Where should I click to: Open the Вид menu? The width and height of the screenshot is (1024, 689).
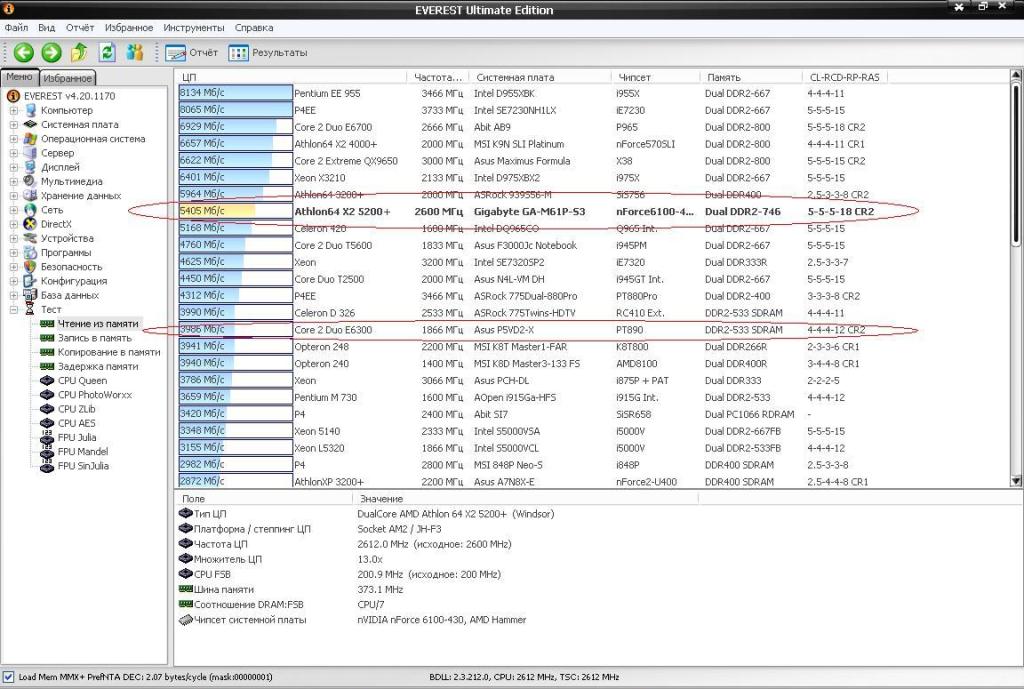coord(46,28)
